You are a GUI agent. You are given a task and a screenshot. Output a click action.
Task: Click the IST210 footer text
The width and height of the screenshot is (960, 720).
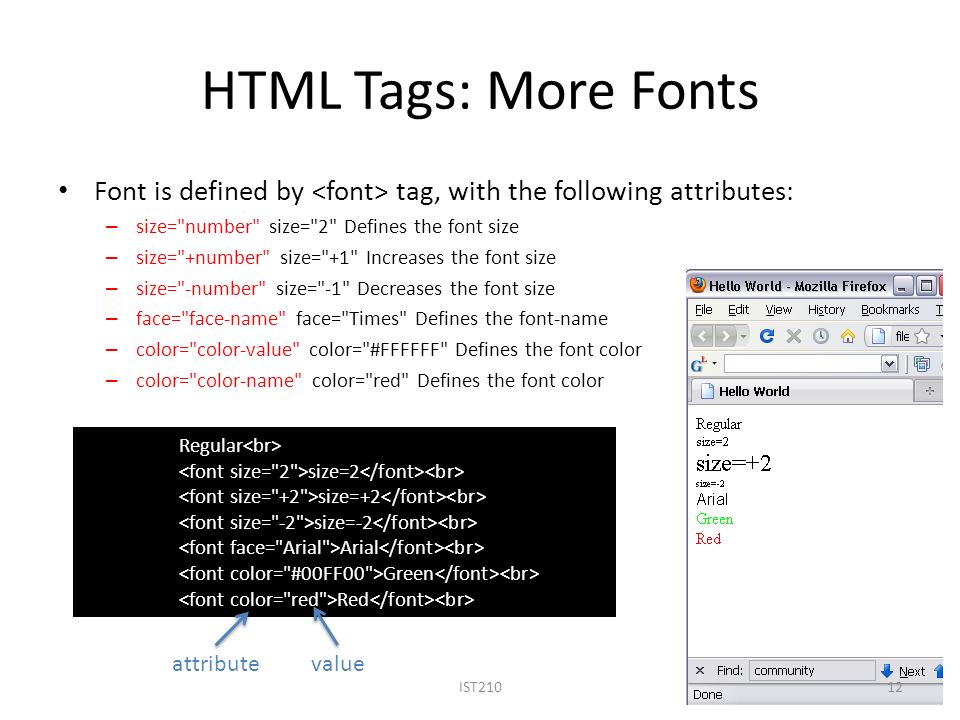tap(480, 688)
